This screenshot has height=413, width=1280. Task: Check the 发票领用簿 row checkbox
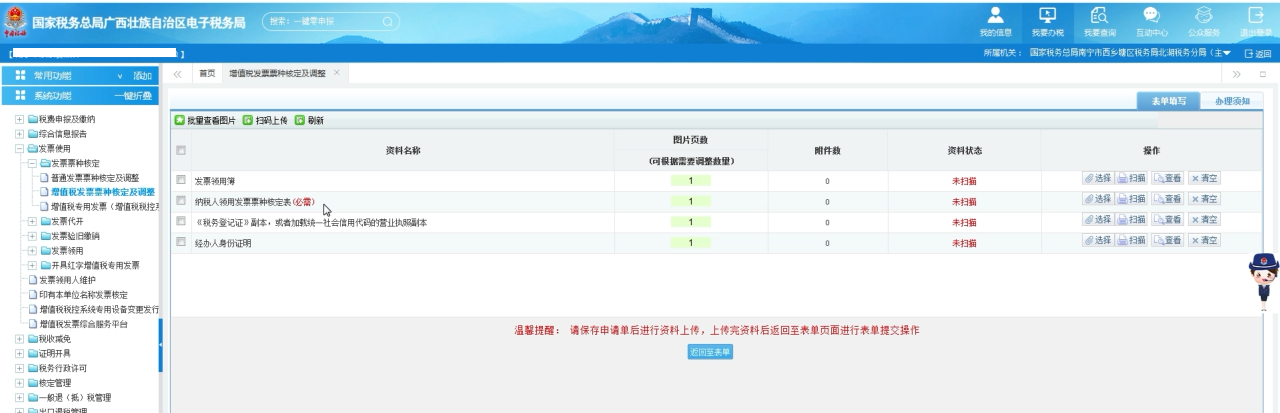(x=181, y=181)
